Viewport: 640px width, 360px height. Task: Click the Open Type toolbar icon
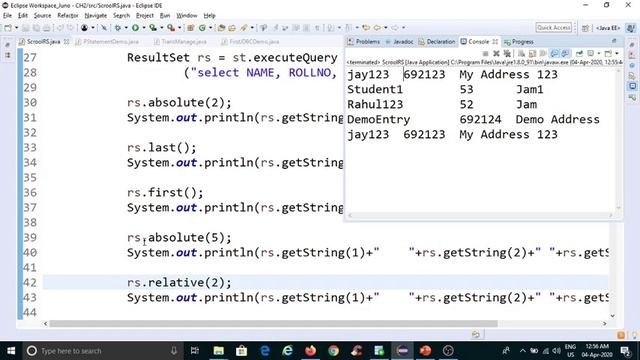click(222, 28)
